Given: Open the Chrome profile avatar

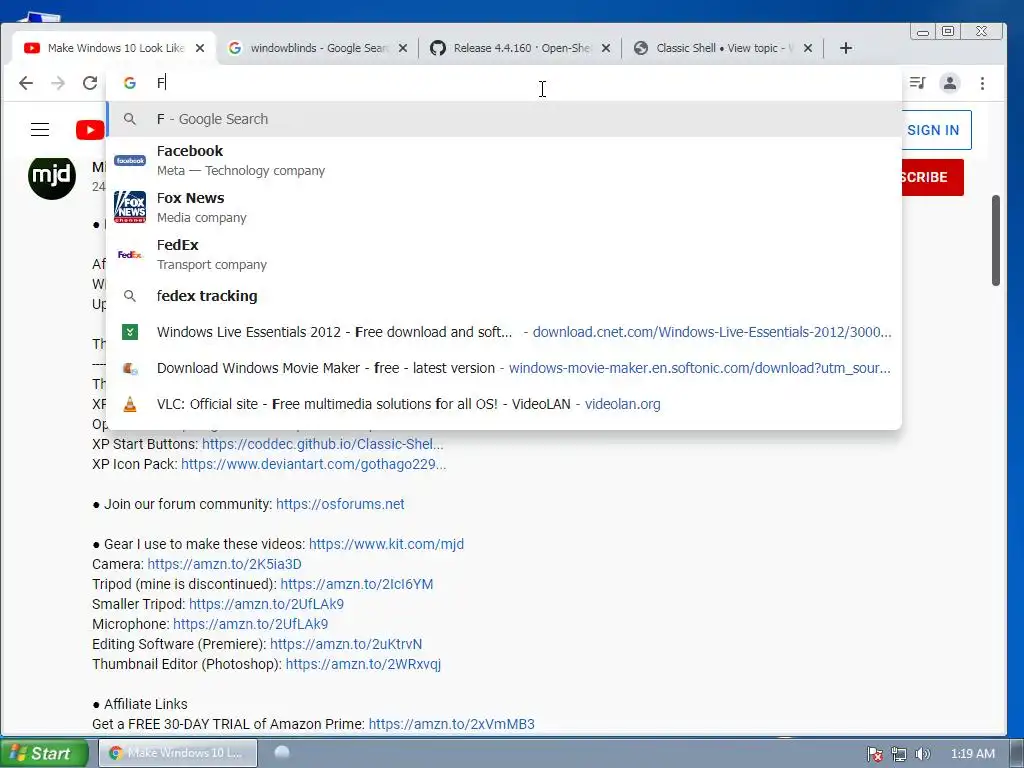Looking at the screenshot, I should (950, 83).
